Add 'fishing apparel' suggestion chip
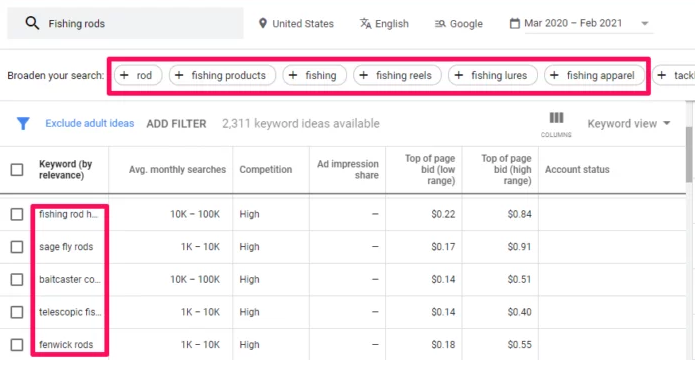695x373 pixels. (594, 75)
